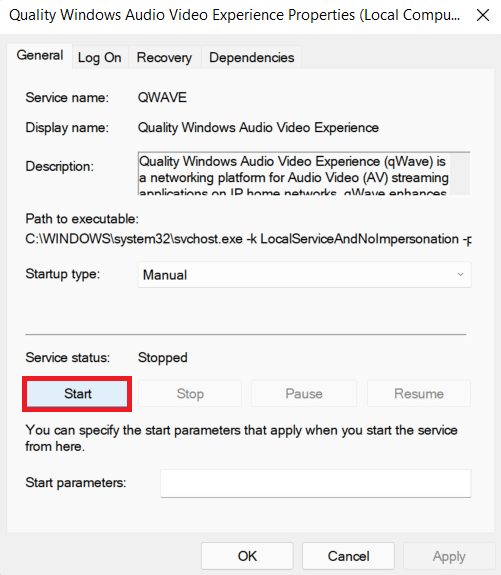Click the display name value text

point(258,128)
